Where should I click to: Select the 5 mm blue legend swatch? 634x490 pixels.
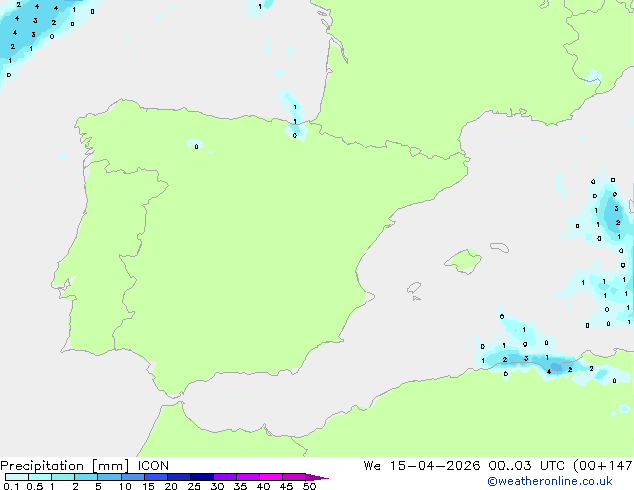pyautogui.click(x=109, y=477)
